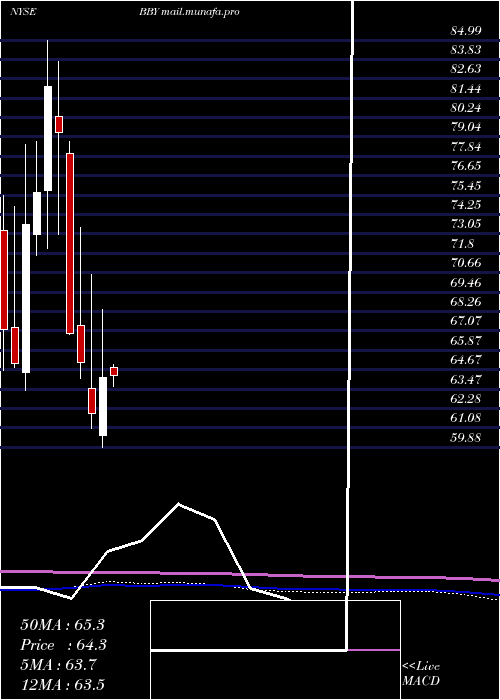Click the 83.83 price axis label
This screenshot has height=700, width=500.
point(466,50)
